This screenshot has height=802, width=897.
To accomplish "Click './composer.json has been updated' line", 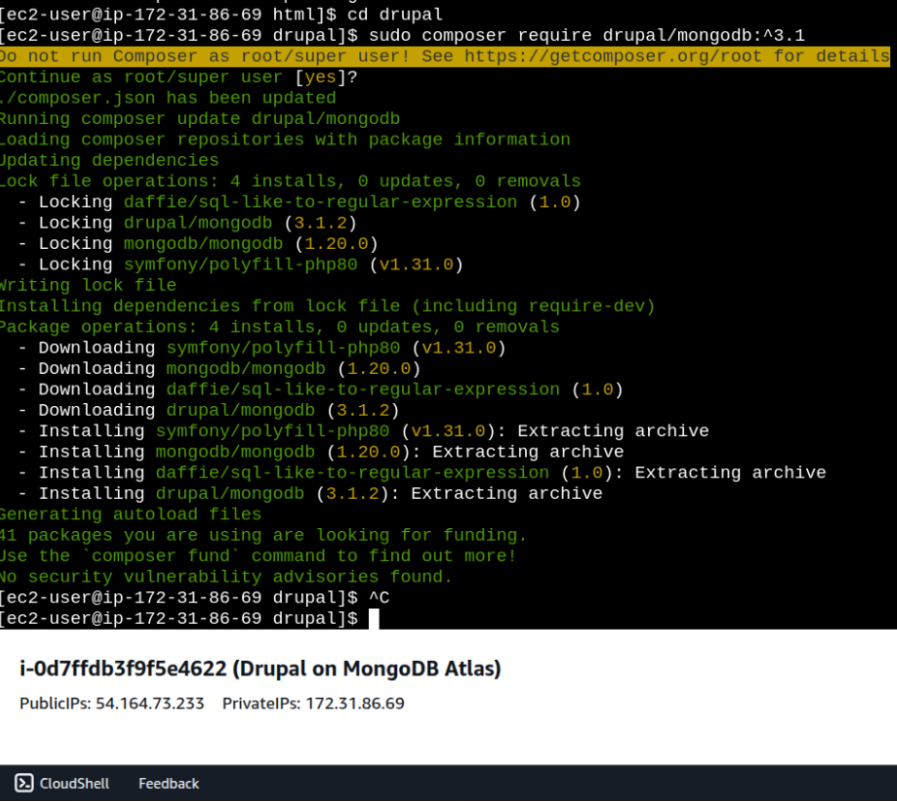I will [x=168, y=98].
